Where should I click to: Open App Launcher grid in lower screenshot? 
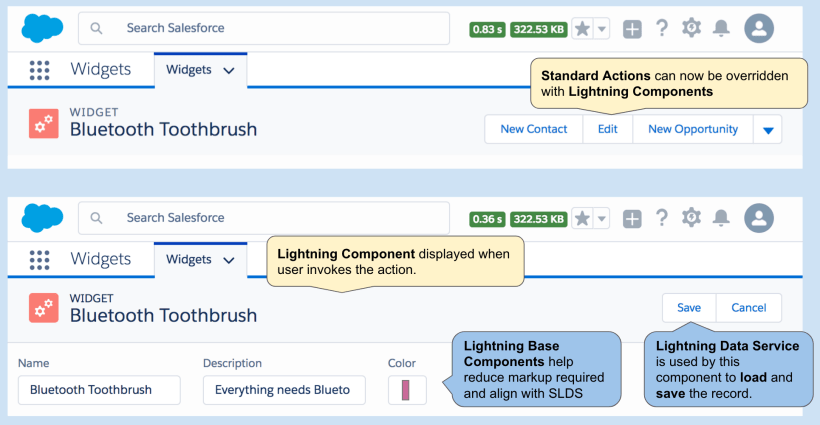(39, 260)
